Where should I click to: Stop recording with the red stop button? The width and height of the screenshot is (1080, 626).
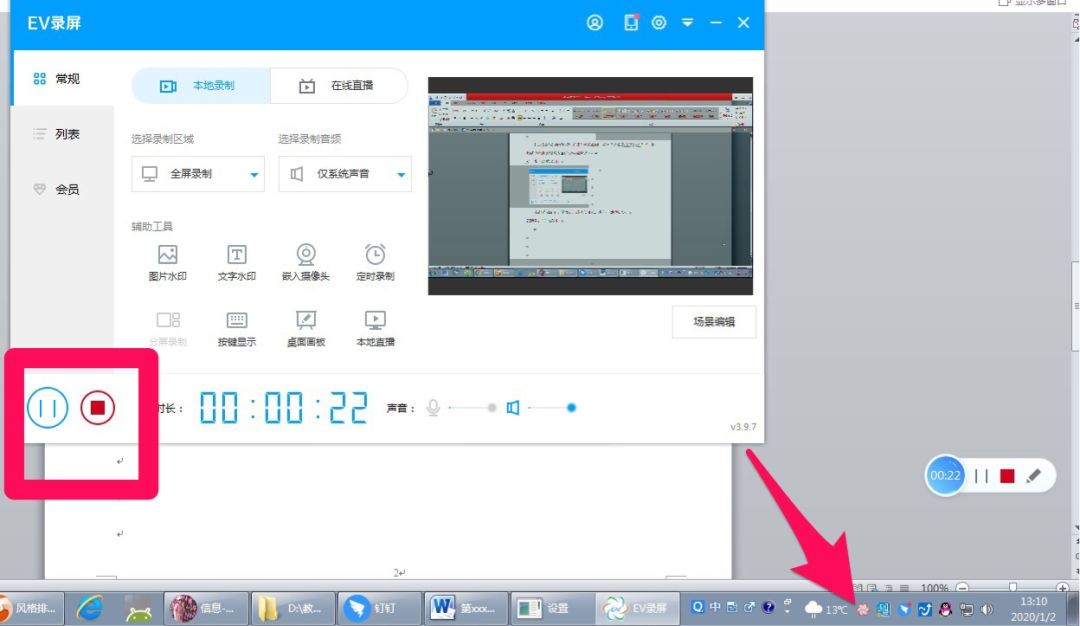click(x=97, y=408)
